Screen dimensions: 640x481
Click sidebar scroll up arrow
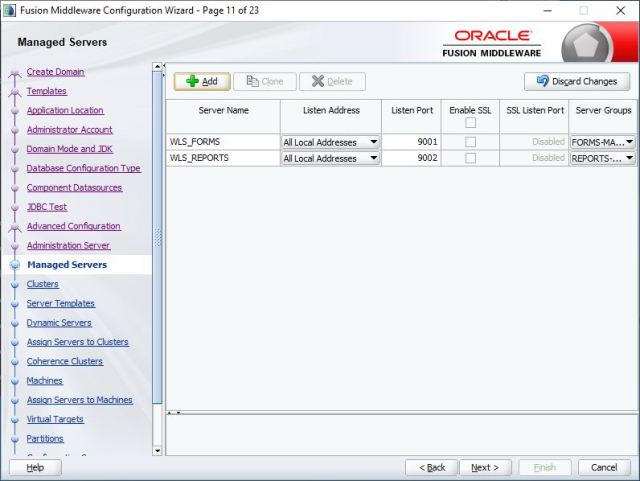click(x=157, y=66)
